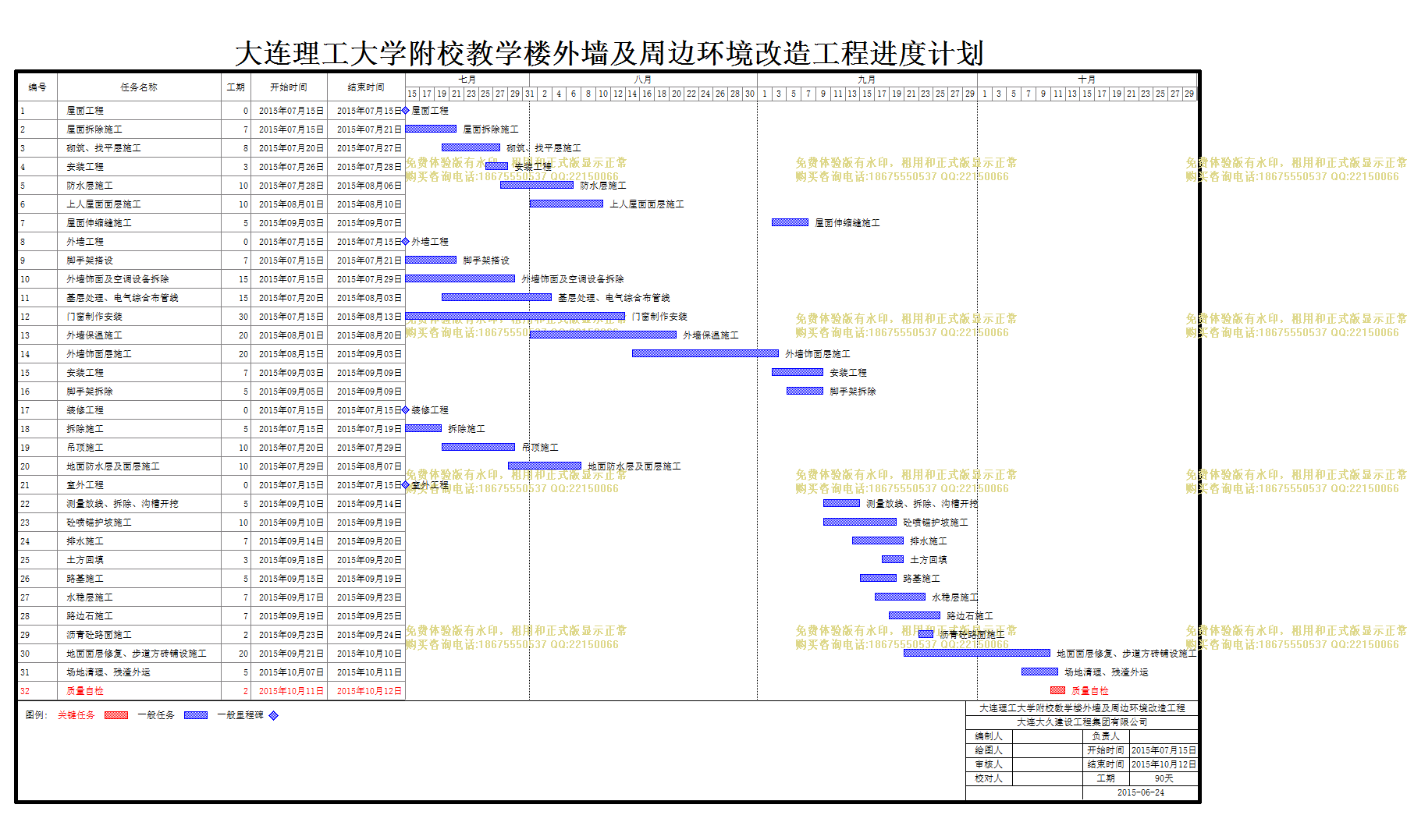Select the 地面防水层及面层施工 Gantt bar
The height and width of the screenshot is (840, 1407).
pos(545,466)
